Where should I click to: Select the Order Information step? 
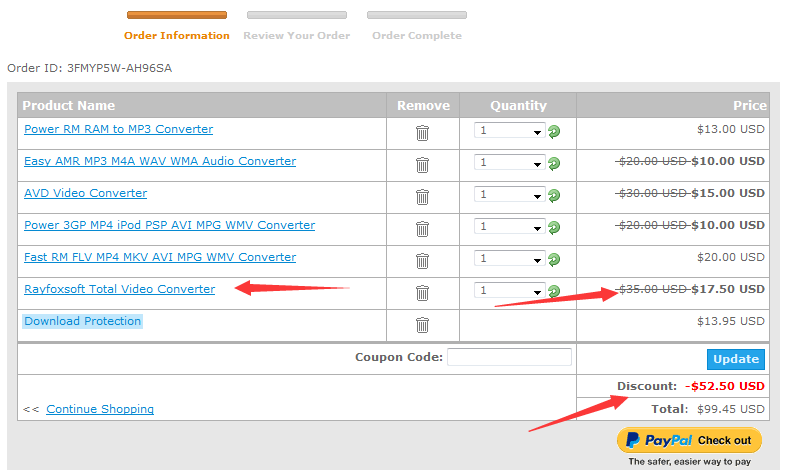click(x=177, y=35)
